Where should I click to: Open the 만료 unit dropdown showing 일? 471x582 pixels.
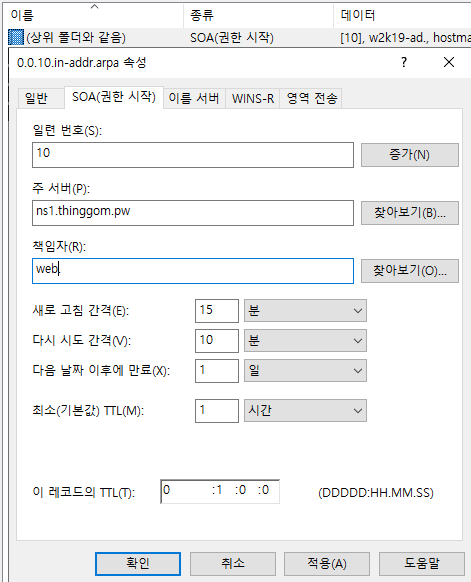[305, 370]
